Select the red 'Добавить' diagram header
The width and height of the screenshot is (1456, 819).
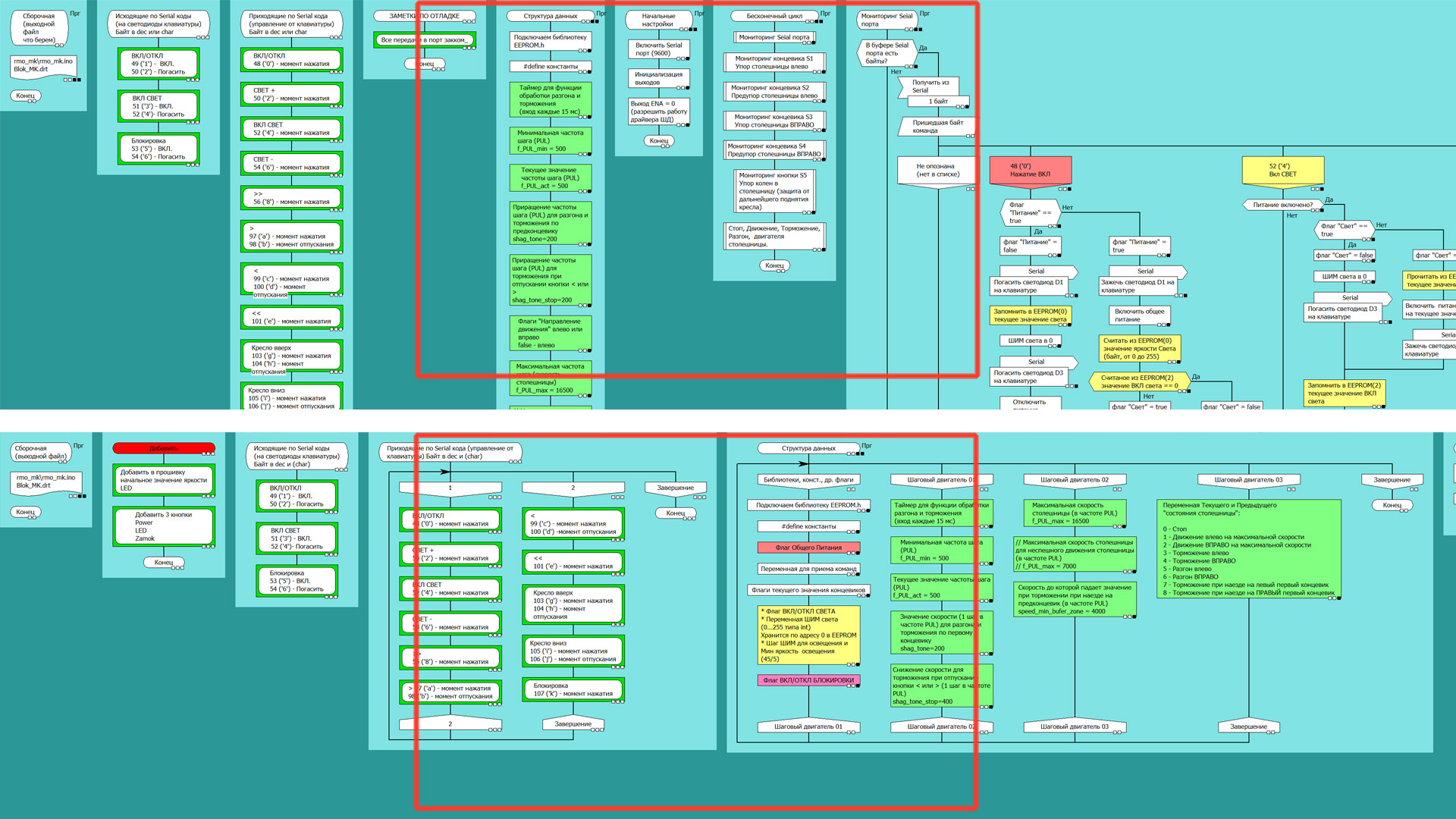164,448
